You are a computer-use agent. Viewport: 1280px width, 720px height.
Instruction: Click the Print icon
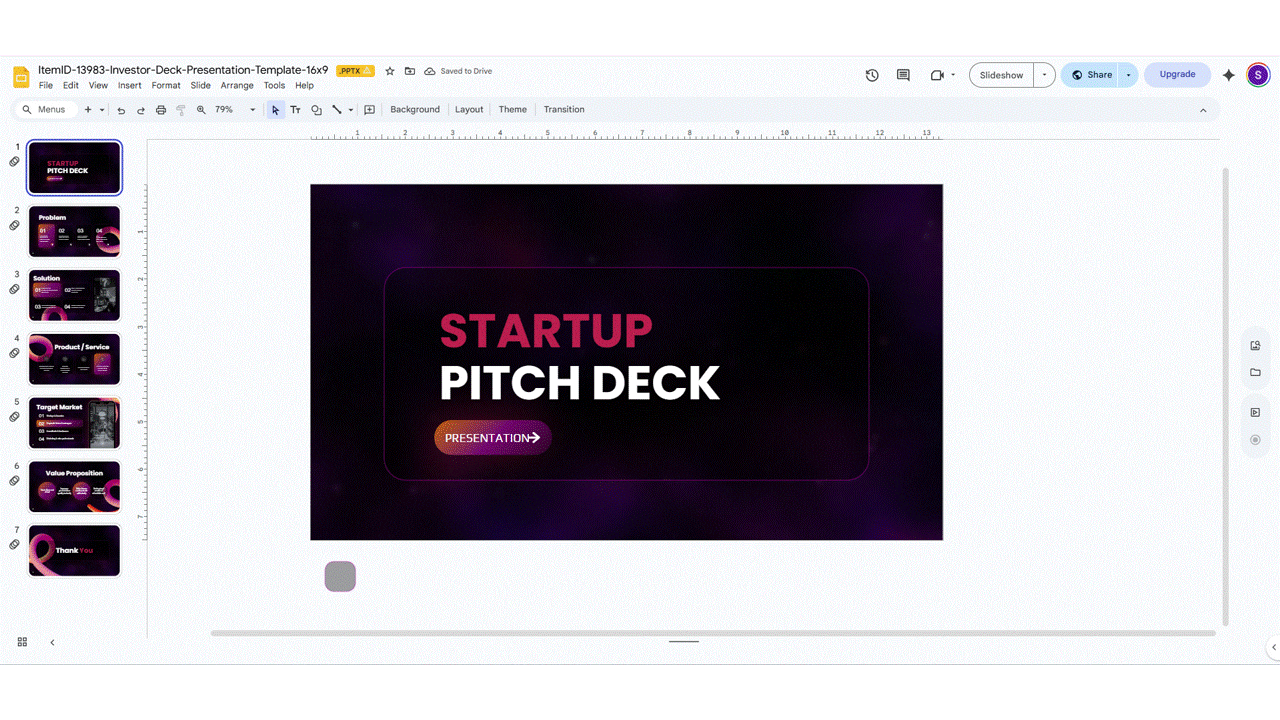161,109
